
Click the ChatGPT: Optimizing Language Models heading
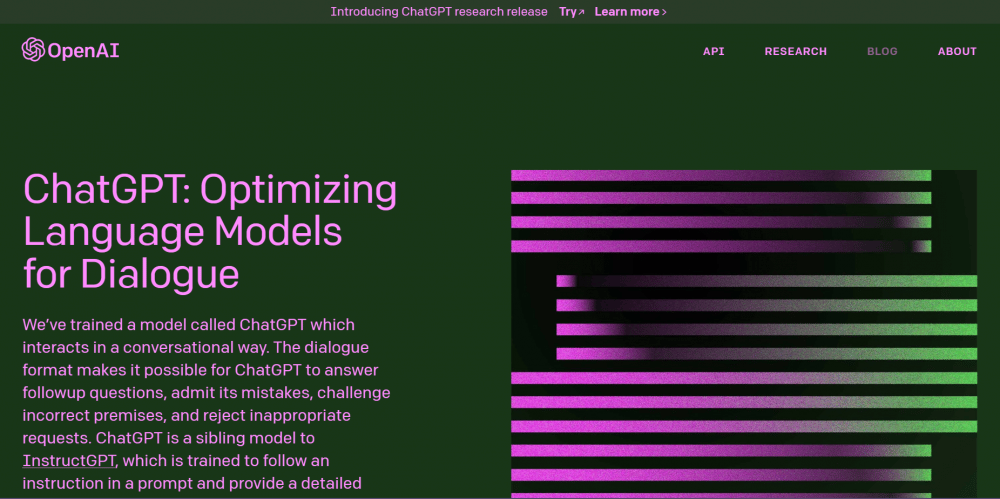[x=210, y=190]
